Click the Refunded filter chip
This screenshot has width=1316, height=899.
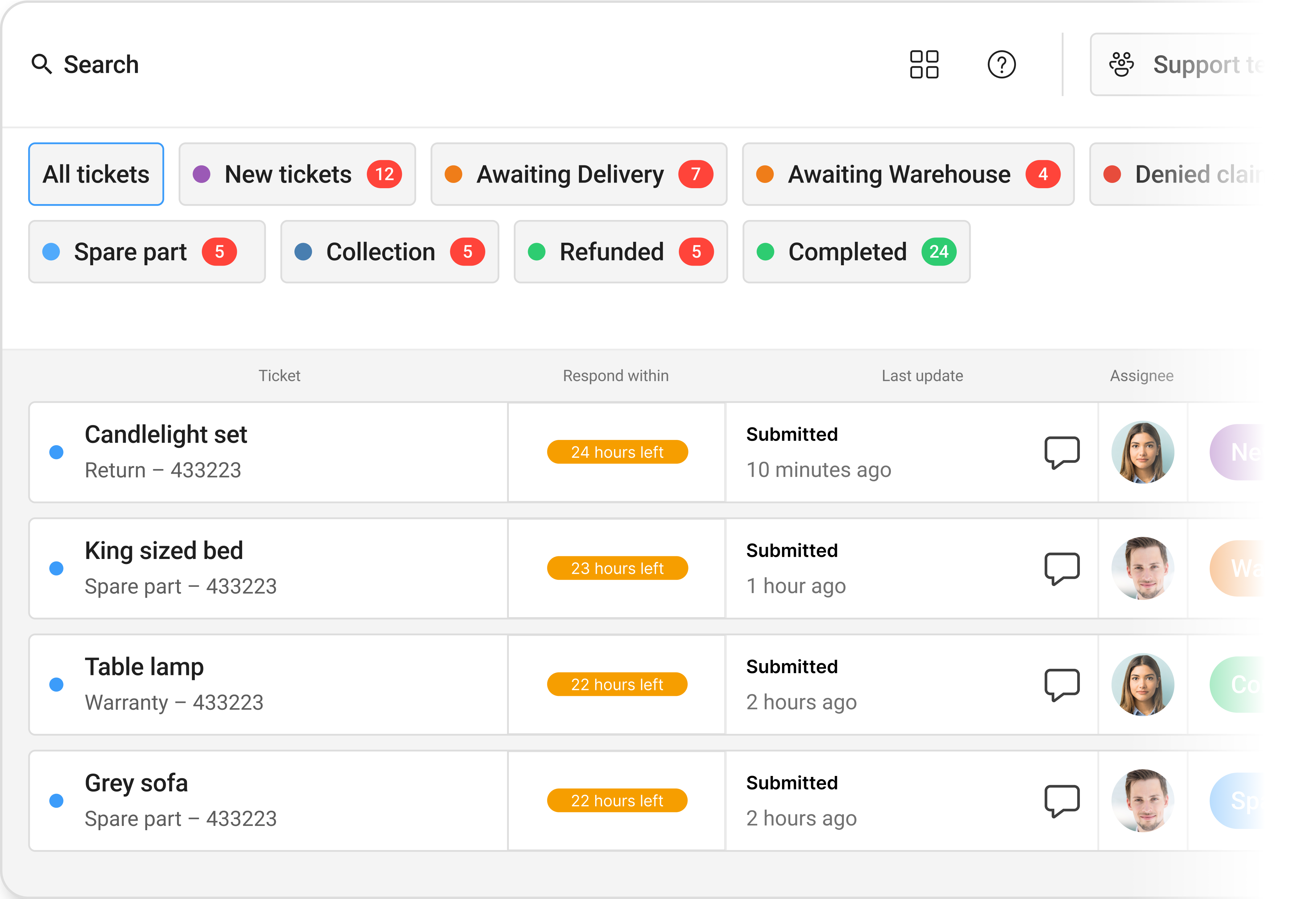click(x=620, y=252)
